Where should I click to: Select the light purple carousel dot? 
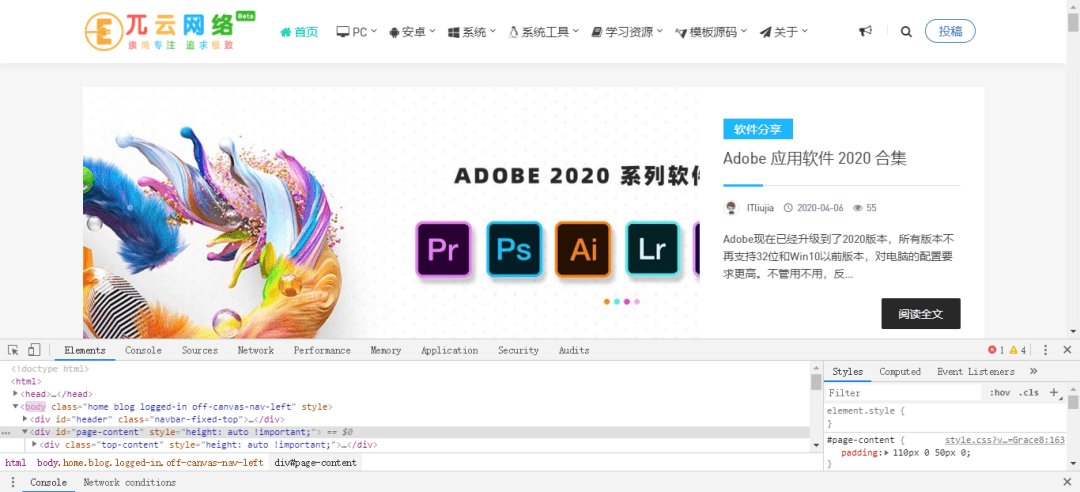(x=636, y=301)
